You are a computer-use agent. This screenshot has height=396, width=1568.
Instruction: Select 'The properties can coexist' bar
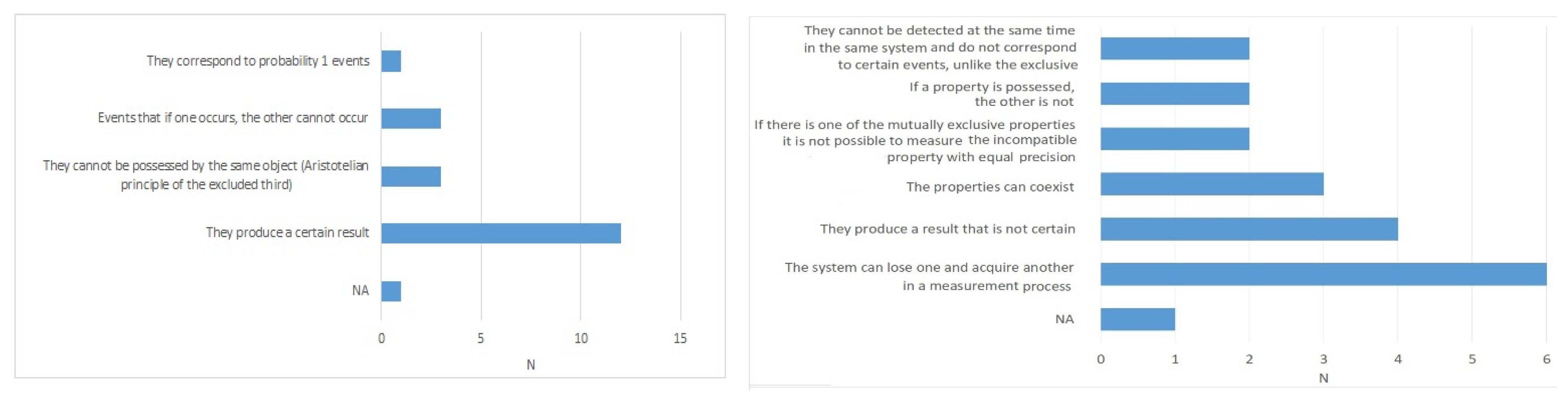pos(1212,184)
